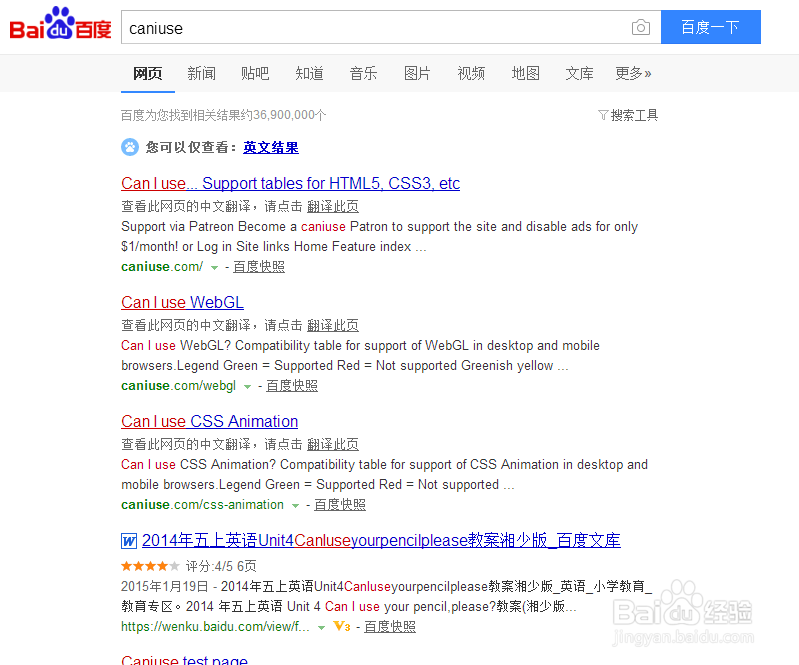799x665 pixels.
Task: Open 百度快照 for wenku.baidu.com result
Action: point(390,627)
